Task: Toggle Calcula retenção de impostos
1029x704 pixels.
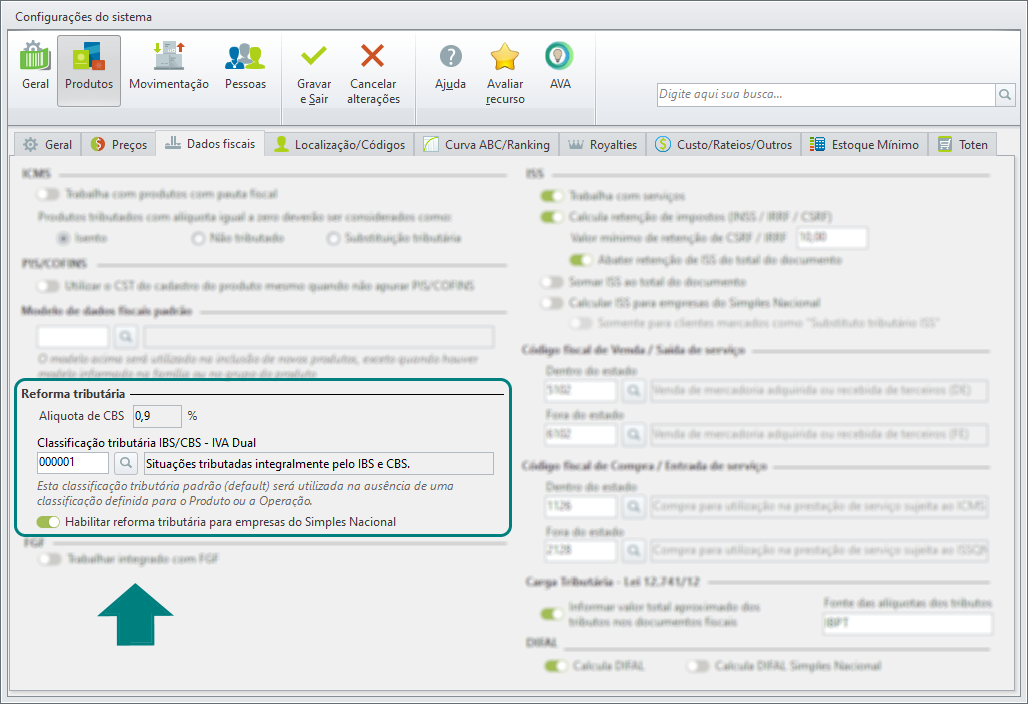Action: [552, 217]
